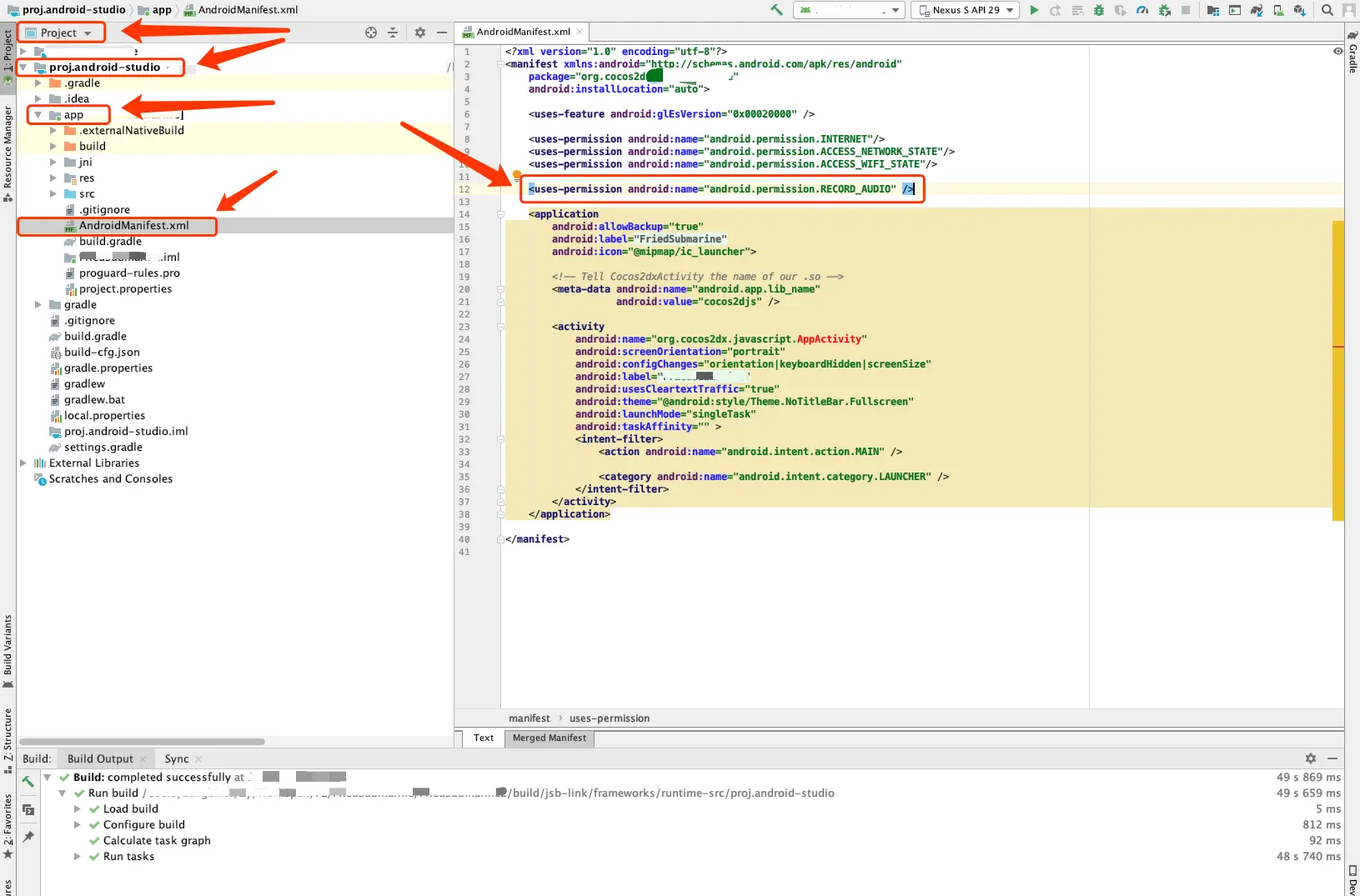Toggle the 1: Project tool window button
Image resolution: width=1360 pixels, height=896 pixels.
pyautogui.click(x=8, y=57)
